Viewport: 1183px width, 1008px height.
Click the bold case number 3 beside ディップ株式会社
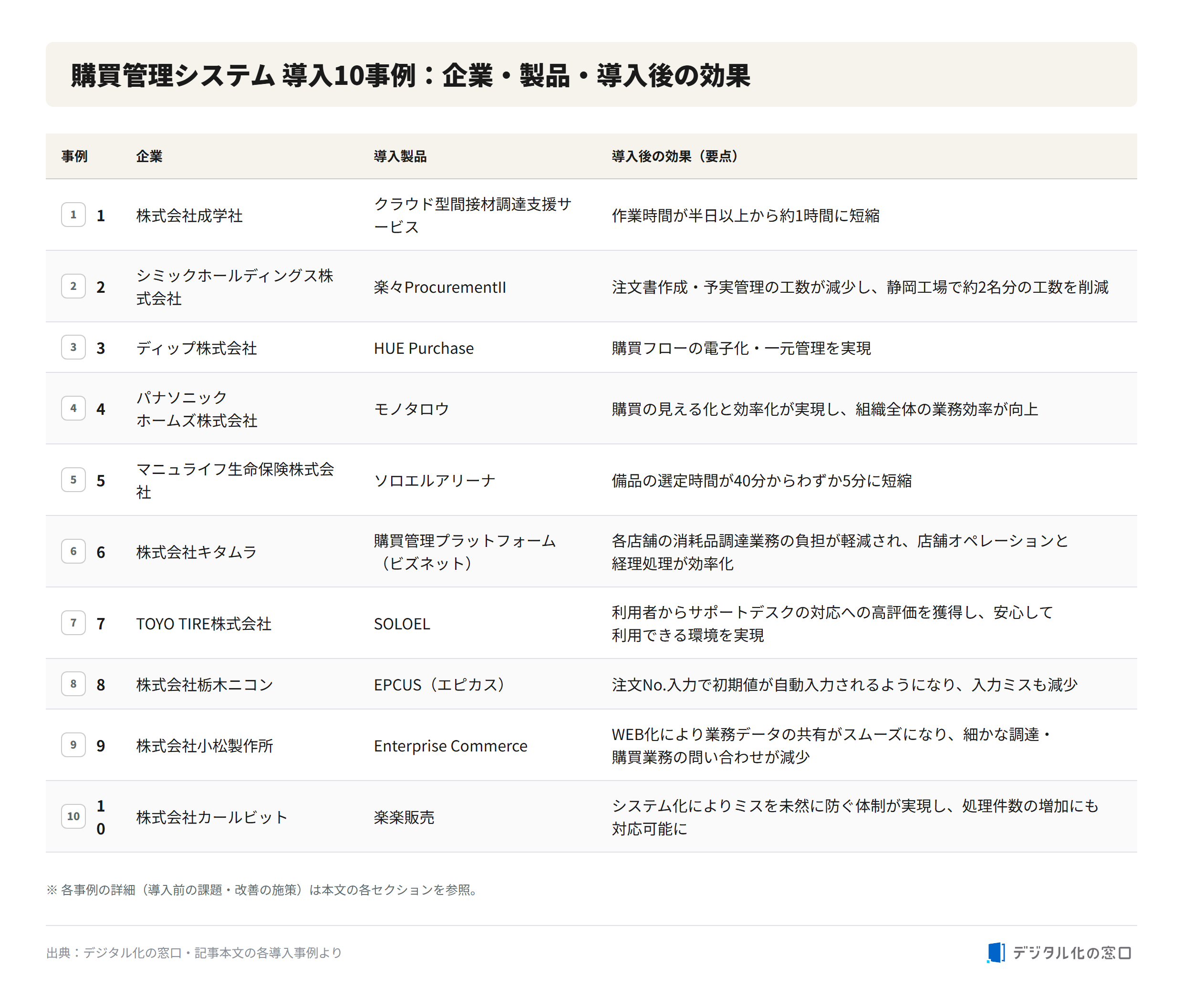pos(101,348)
